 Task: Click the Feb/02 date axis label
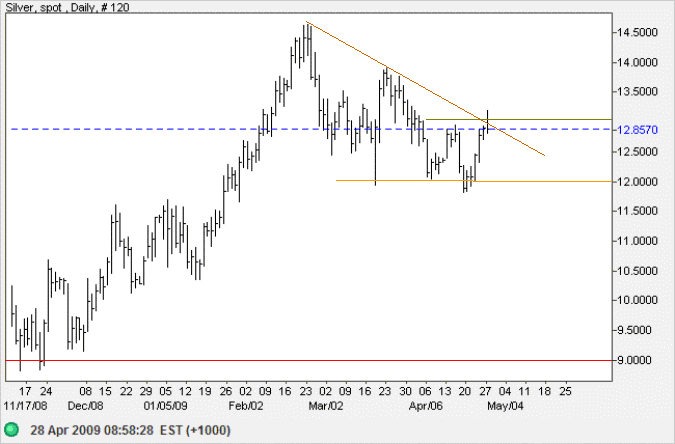pyautogui.click(x=246, y=406)
